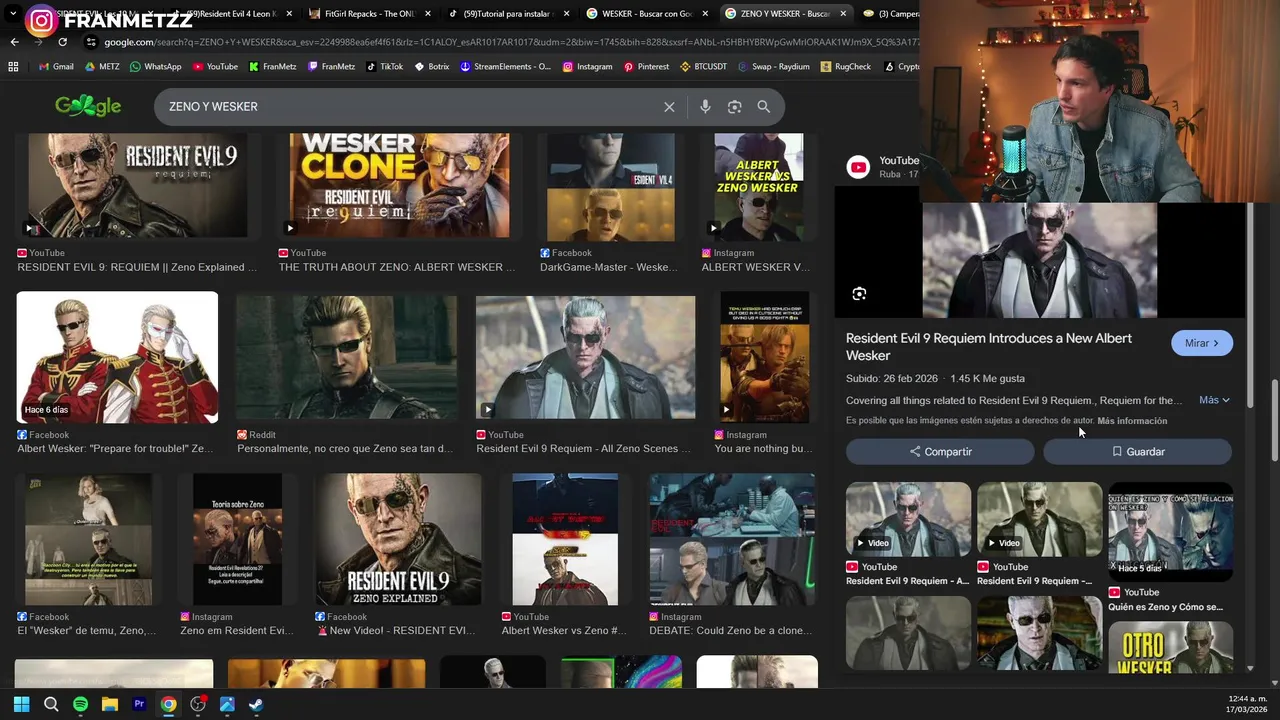Open THE TRUTH ABOUT ZENO result title
Image resolution: width=1280 pixels, height=720 pixels.
397,268
